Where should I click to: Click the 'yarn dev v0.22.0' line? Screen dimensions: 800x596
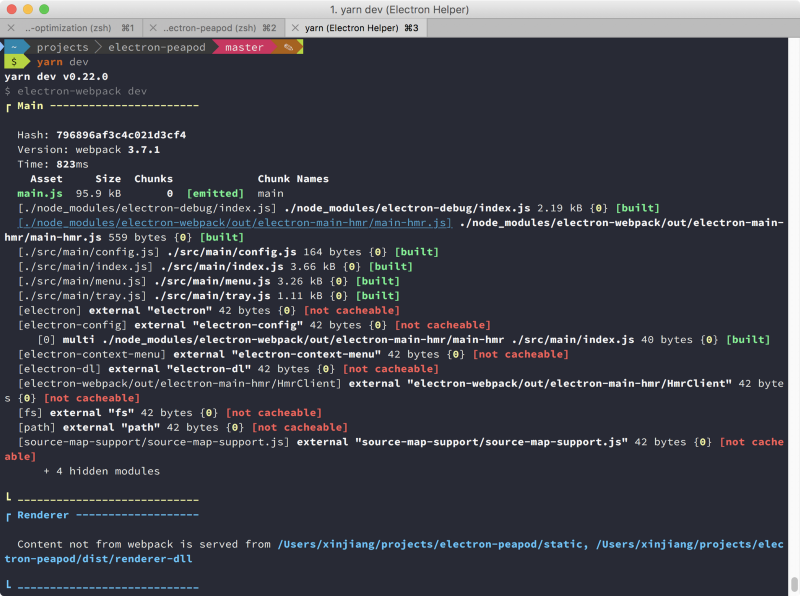[x=56, y=77]
